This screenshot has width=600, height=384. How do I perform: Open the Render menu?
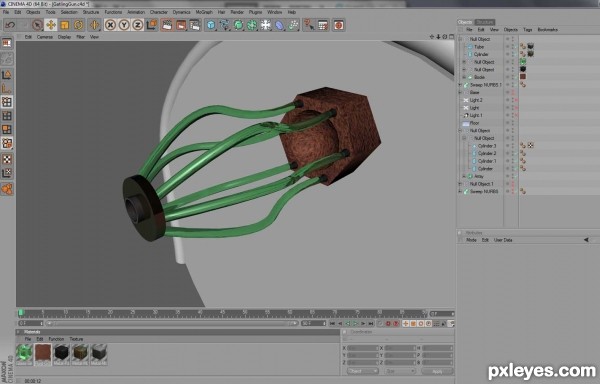[237, 12]
